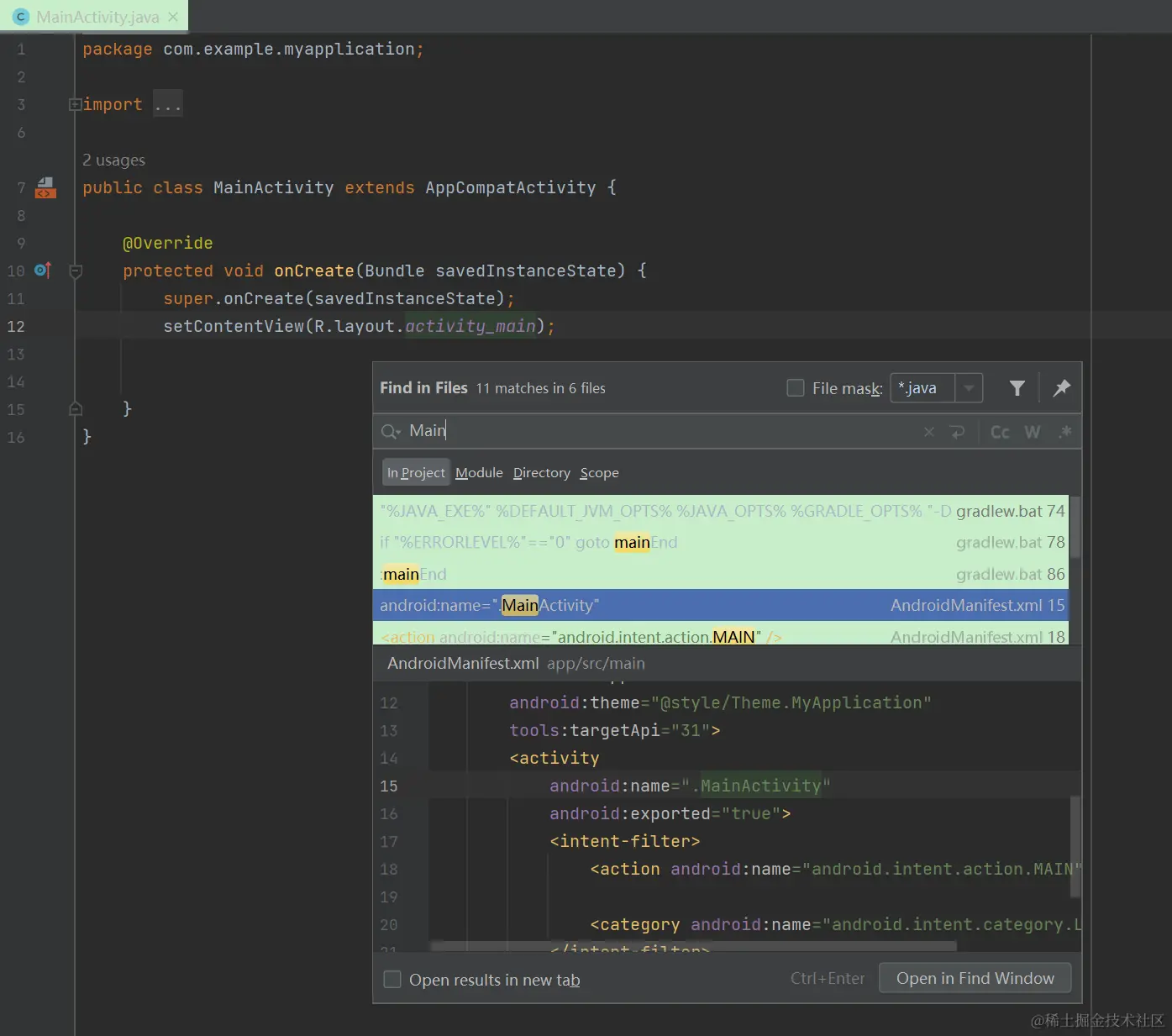
Task: Select the AndroidManifest.xml 15 result row
Action: [721, 605]
